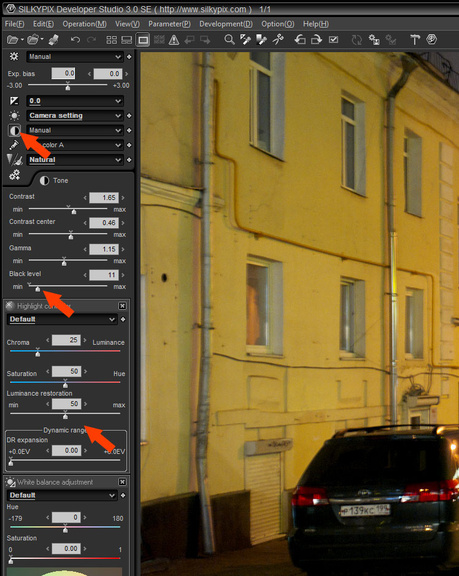Click the exposure bias sun icon
The height and width of the screenshot is (576, 459).
14,56
